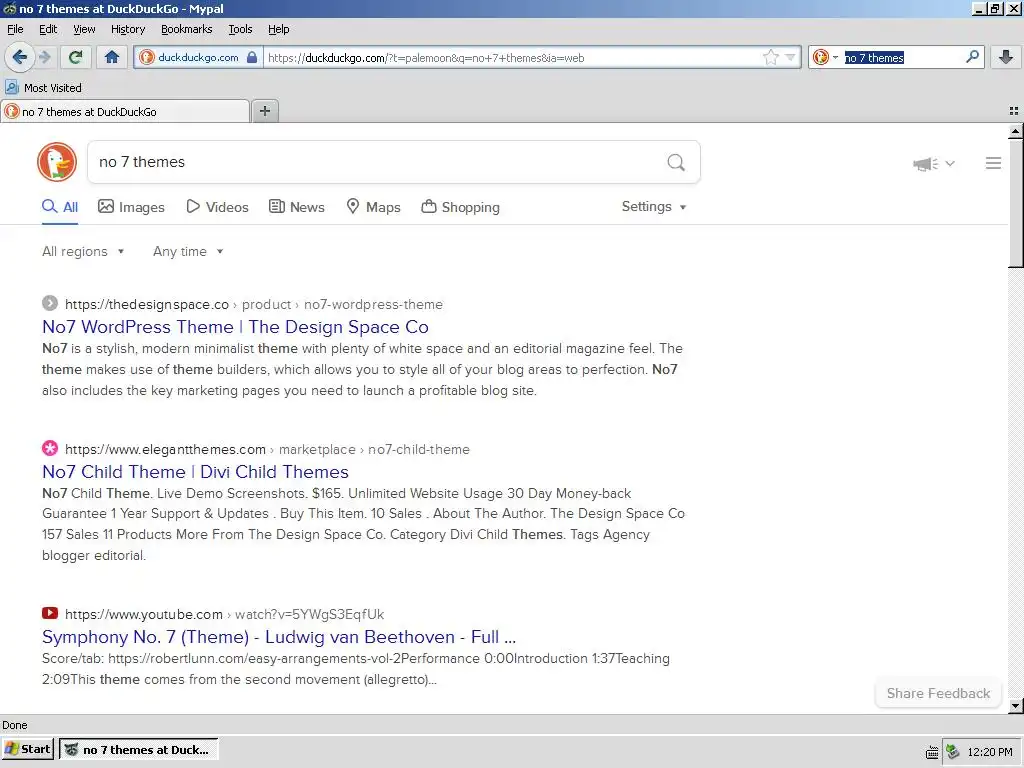Submit search with the magnifier in DuckDuckGo box
Screen dimensions: 1024x768
point(676,162)
